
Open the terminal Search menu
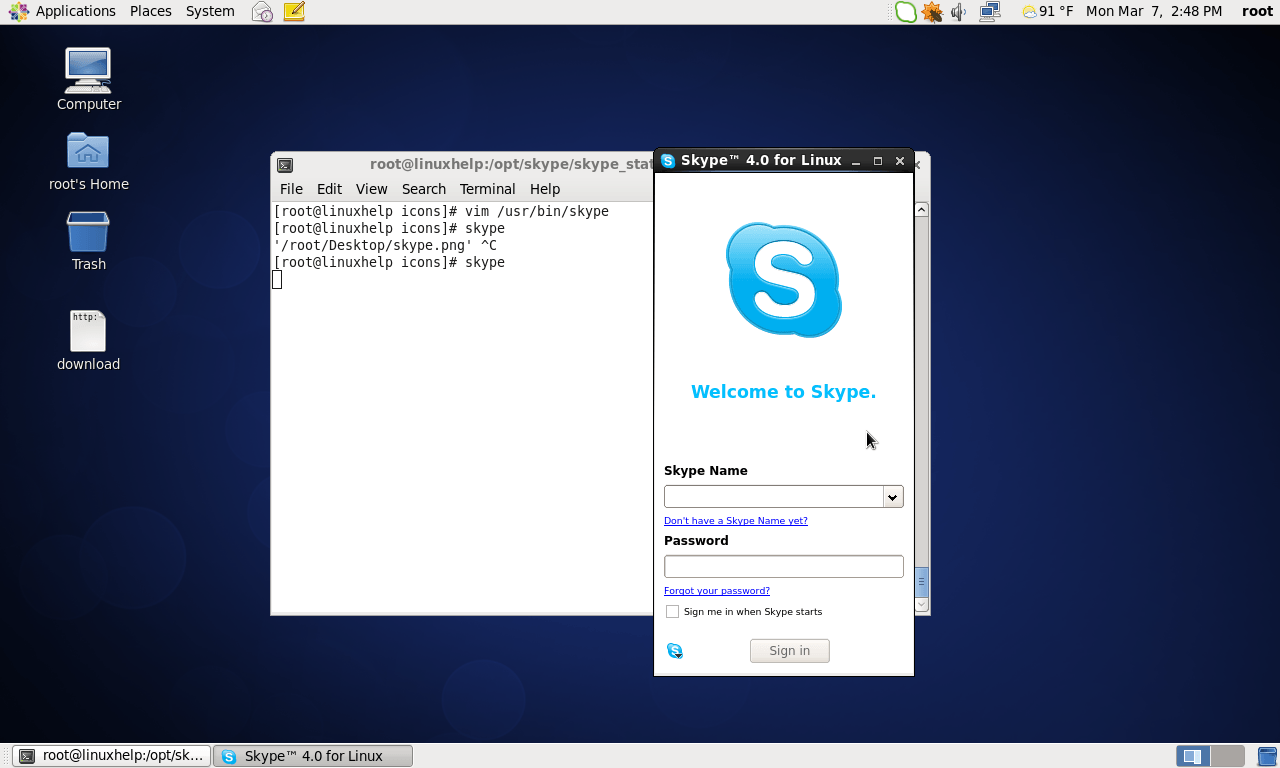424,189
